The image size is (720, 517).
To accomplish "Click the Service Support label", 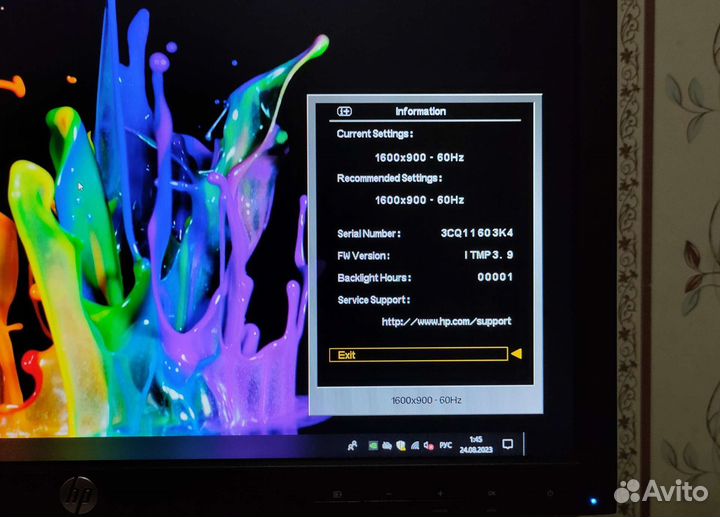I will (374, 300).
